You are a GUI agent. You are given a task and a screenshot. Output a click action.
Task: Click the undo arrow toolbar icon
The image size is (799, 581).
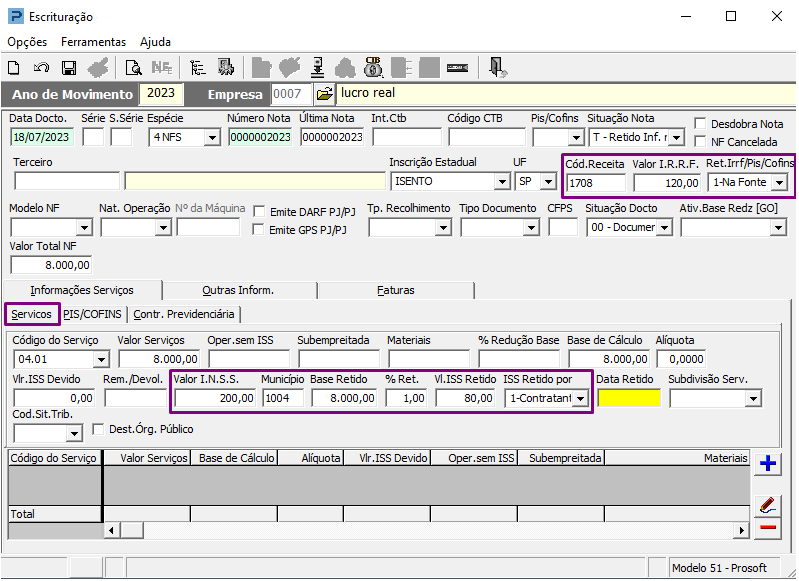click(x=41, y=68)
